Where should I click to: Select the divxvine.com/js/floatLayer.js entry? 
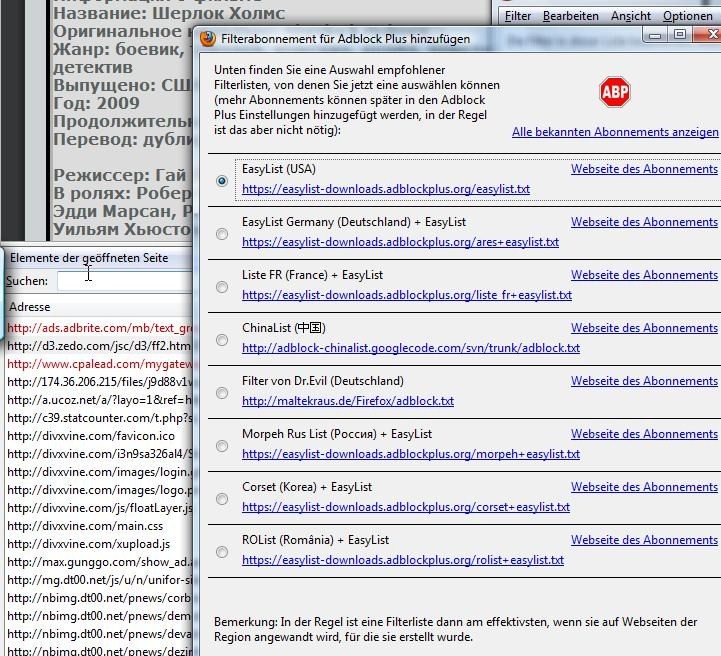point(99,508)
